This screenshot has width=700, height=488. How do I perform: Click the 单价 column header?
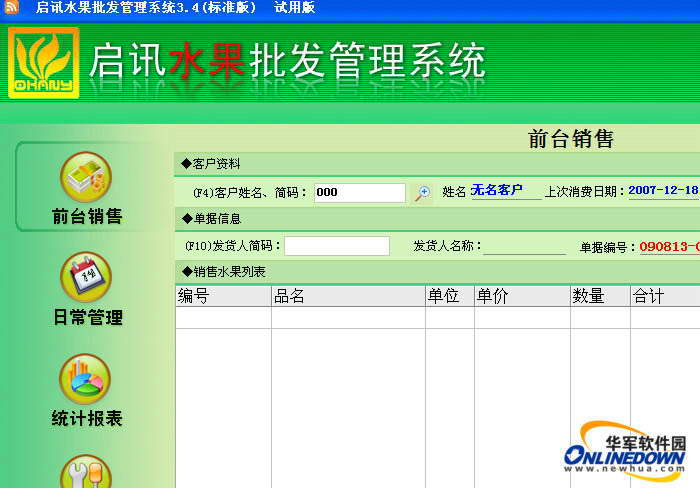click(522, 296)
